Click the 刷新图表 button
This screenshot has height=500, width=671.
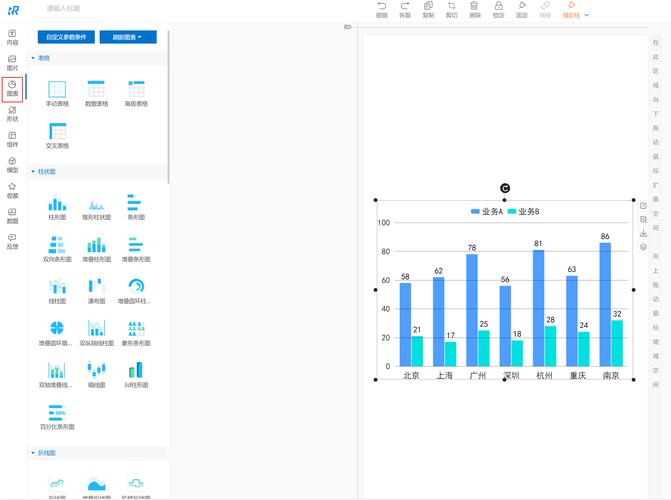point(128,37)
